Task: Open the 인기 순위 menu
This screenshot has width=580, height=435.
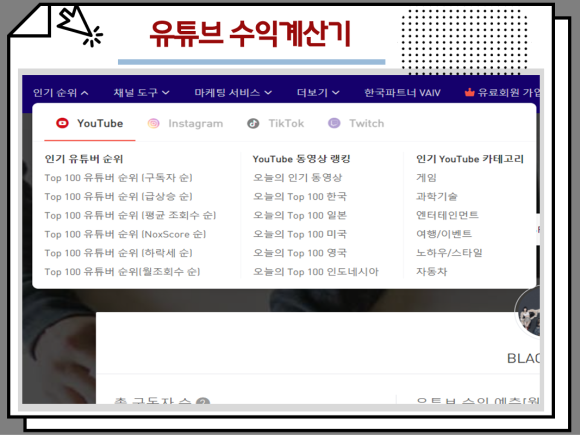Action: [61, 92]
